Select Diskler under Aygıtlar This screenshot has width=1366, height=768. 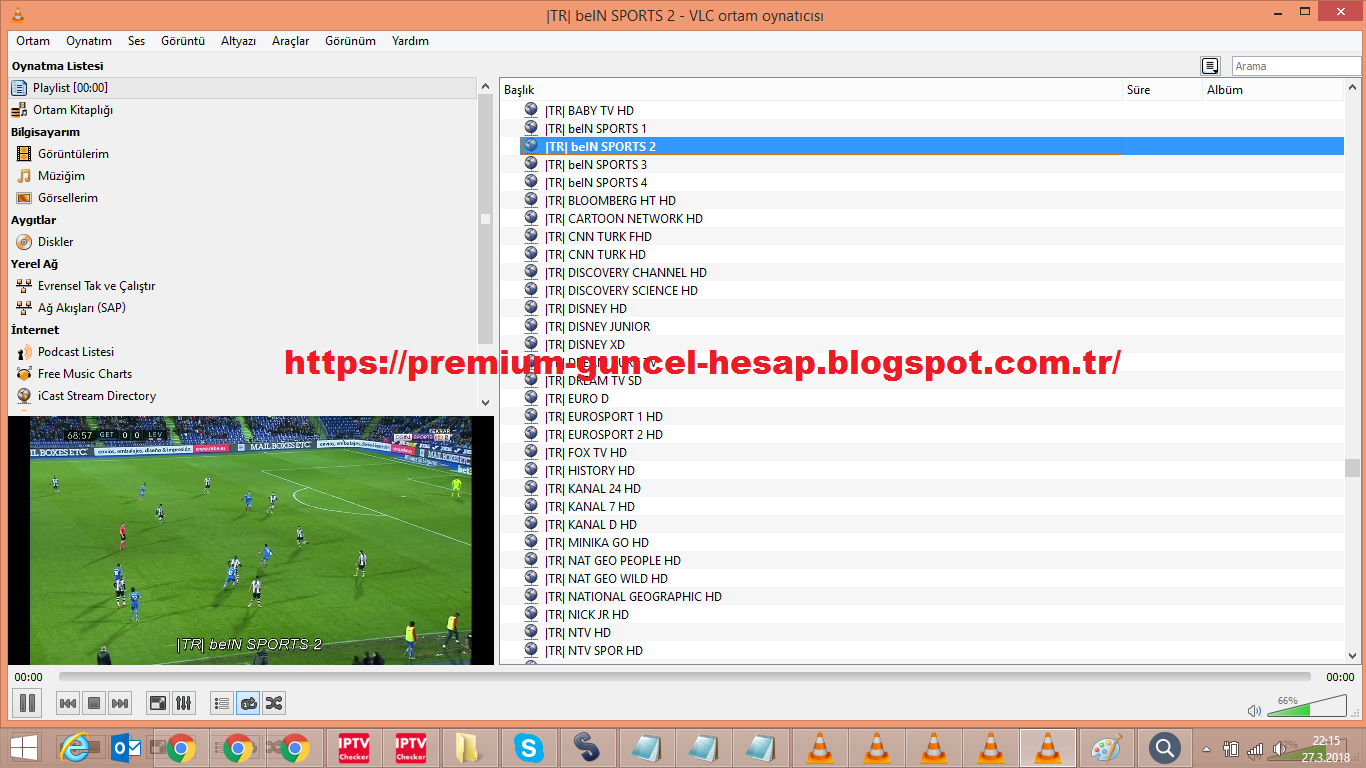243,242
